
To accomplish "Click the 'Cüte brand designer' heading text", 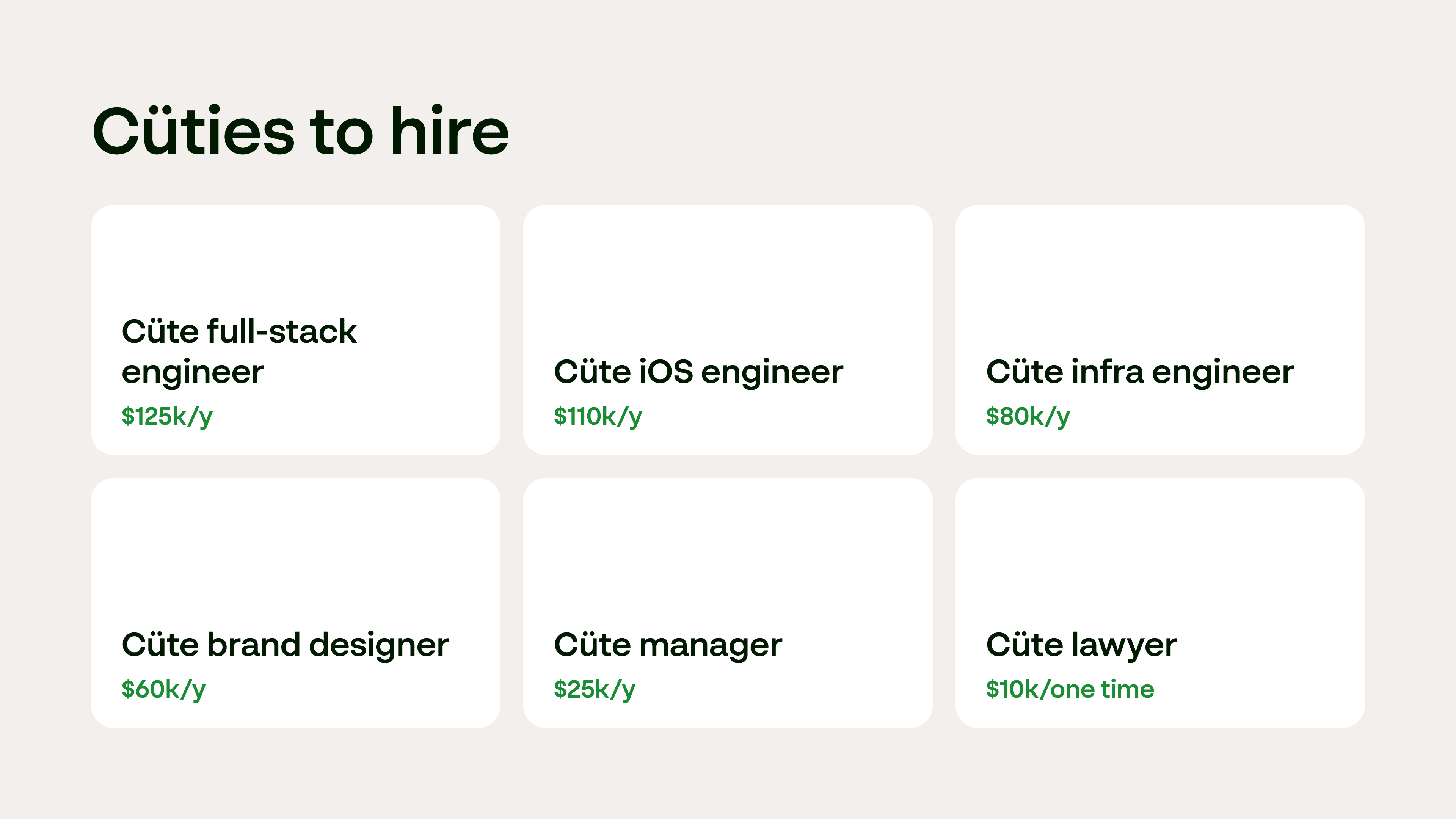I will [285, 645].
